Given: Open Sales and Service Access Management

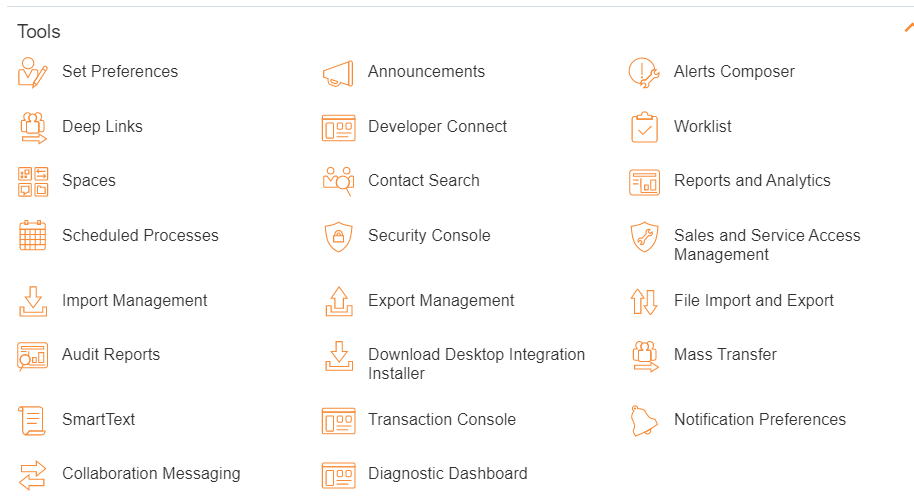Looking at the screenshot, I should pyautogui.click(x=767, y=245).
